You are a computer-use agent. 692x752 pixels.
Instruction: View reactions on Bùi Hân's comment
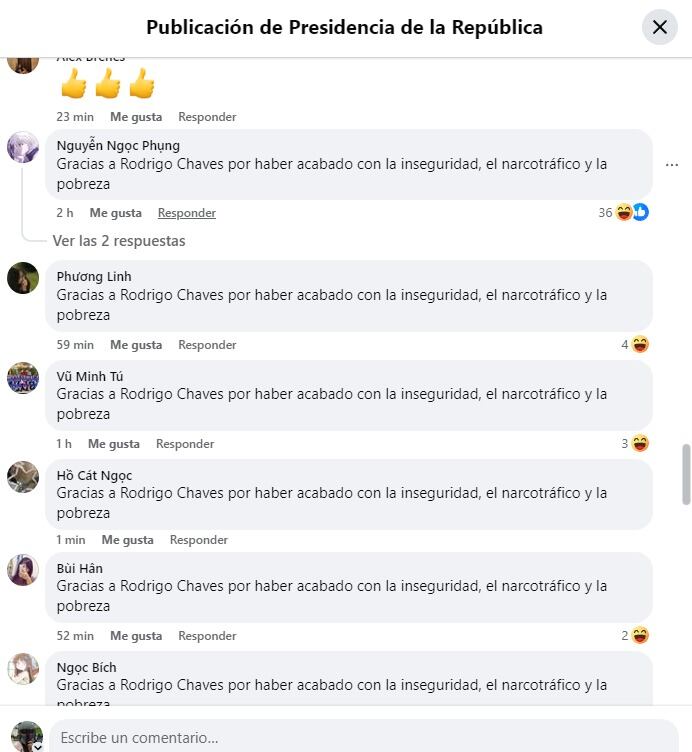635,635
